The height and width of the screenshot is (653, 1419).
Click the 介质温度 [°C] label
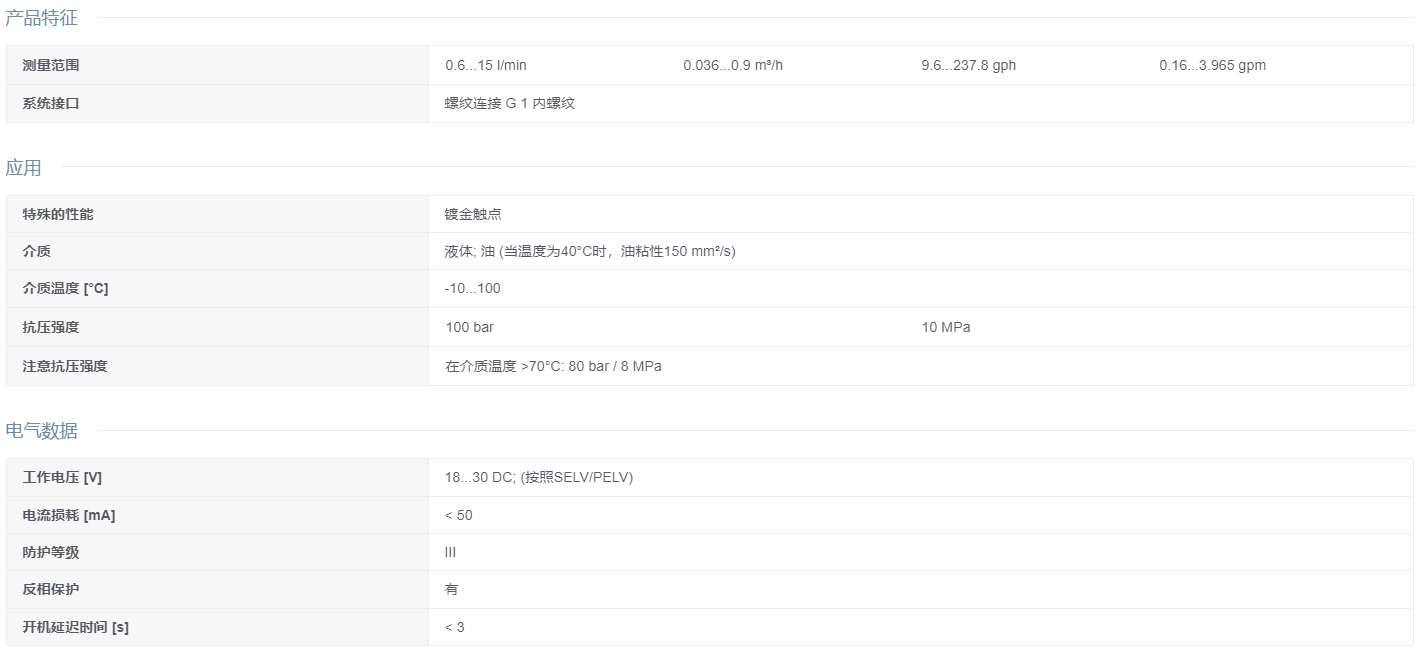[x=65, y=288]
